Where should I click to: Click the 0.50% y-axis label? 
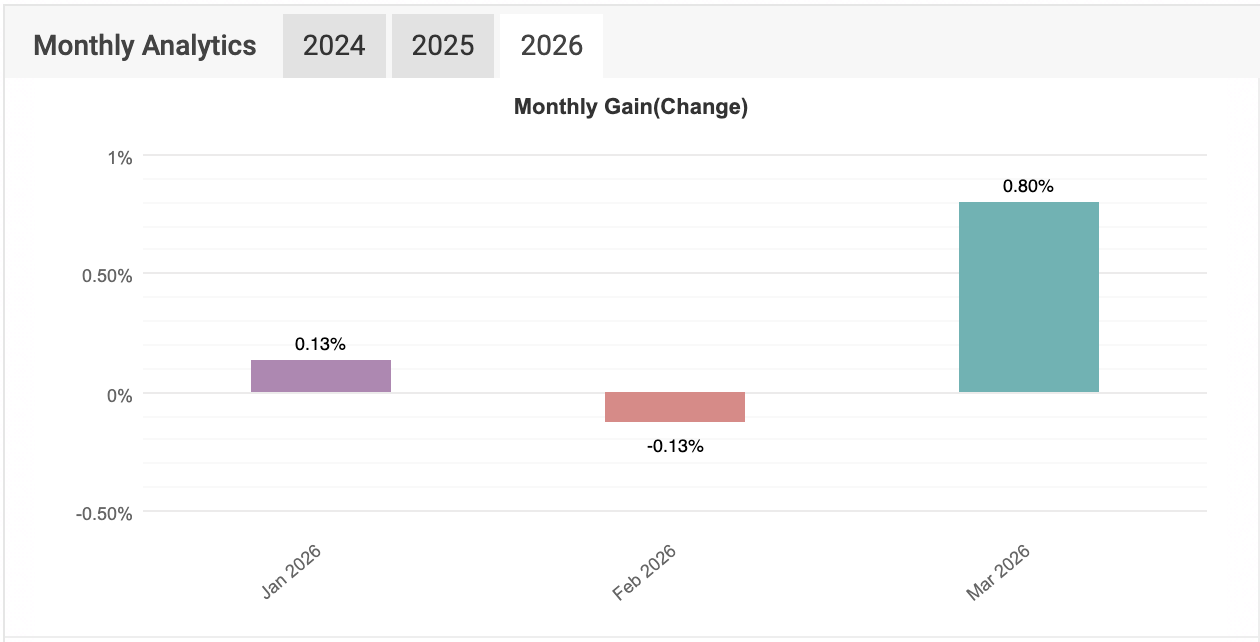click(106, 275)
